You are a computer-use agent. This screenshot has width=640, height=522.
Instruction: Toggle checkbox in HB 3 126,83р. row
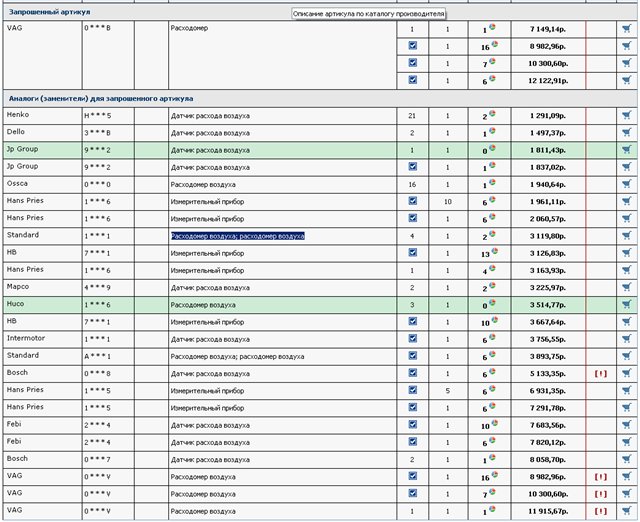[413, 252]
